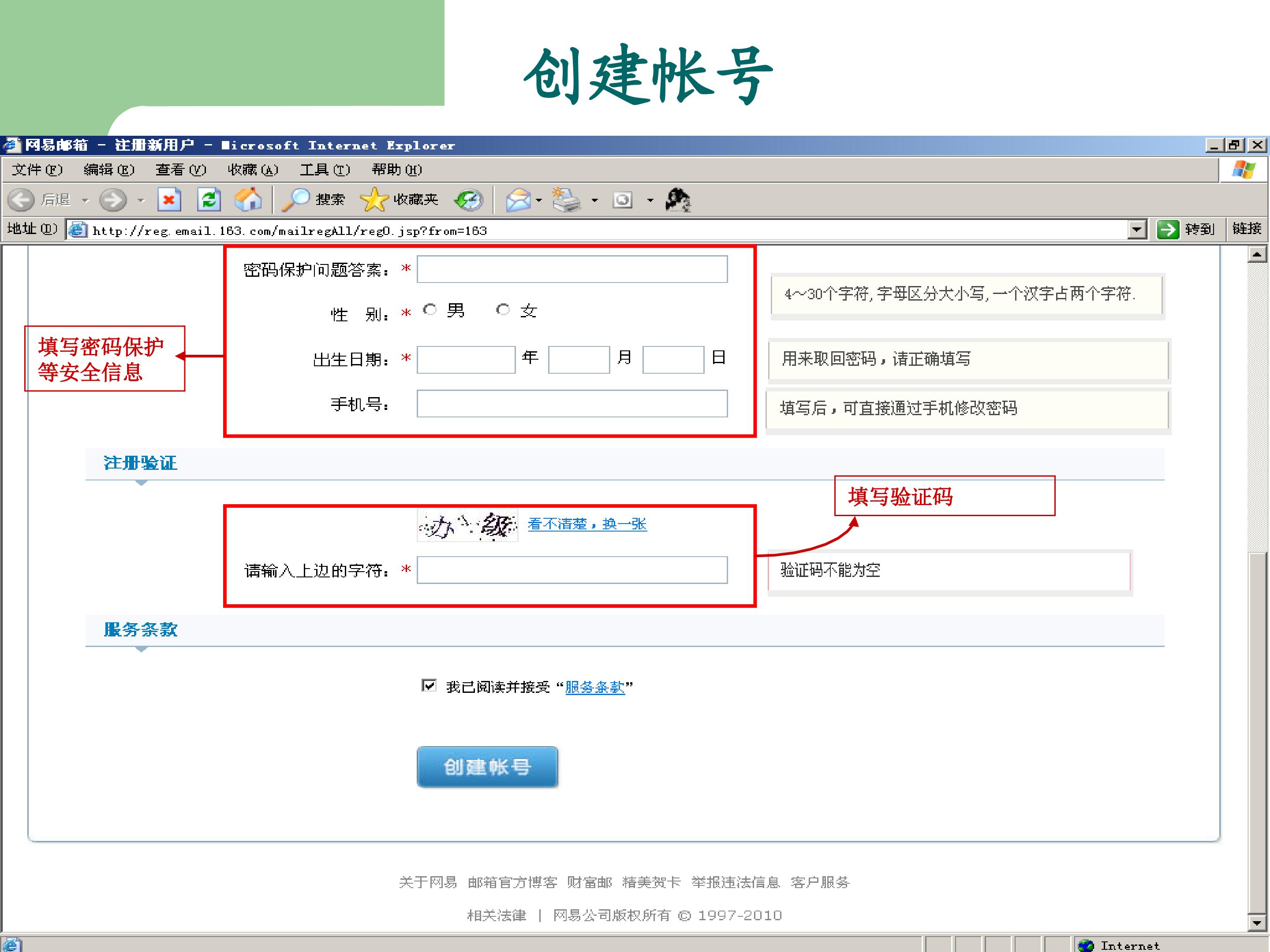Select the 男 gender radio button
Viewport: 1270px width, 952px height.
[x=430, y=310]
